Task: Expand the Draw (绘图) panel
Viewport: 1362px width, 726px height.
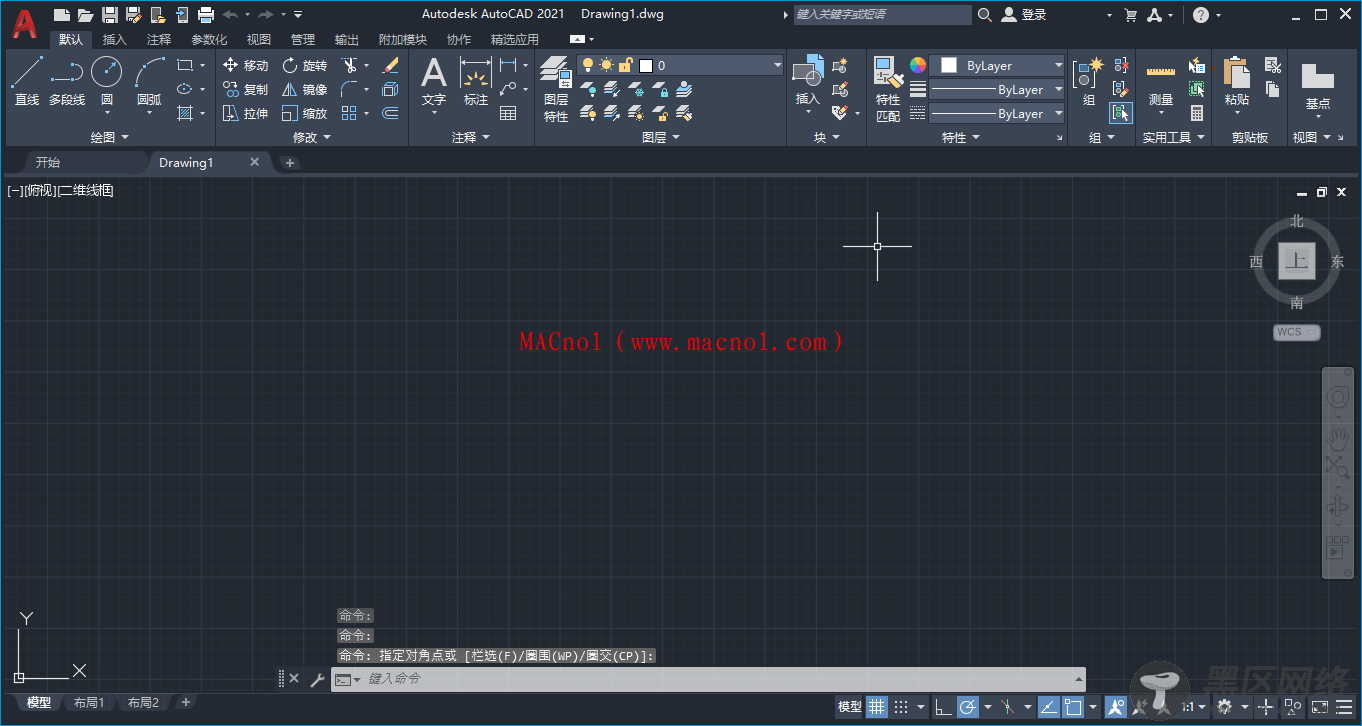Action: [110, 137]
